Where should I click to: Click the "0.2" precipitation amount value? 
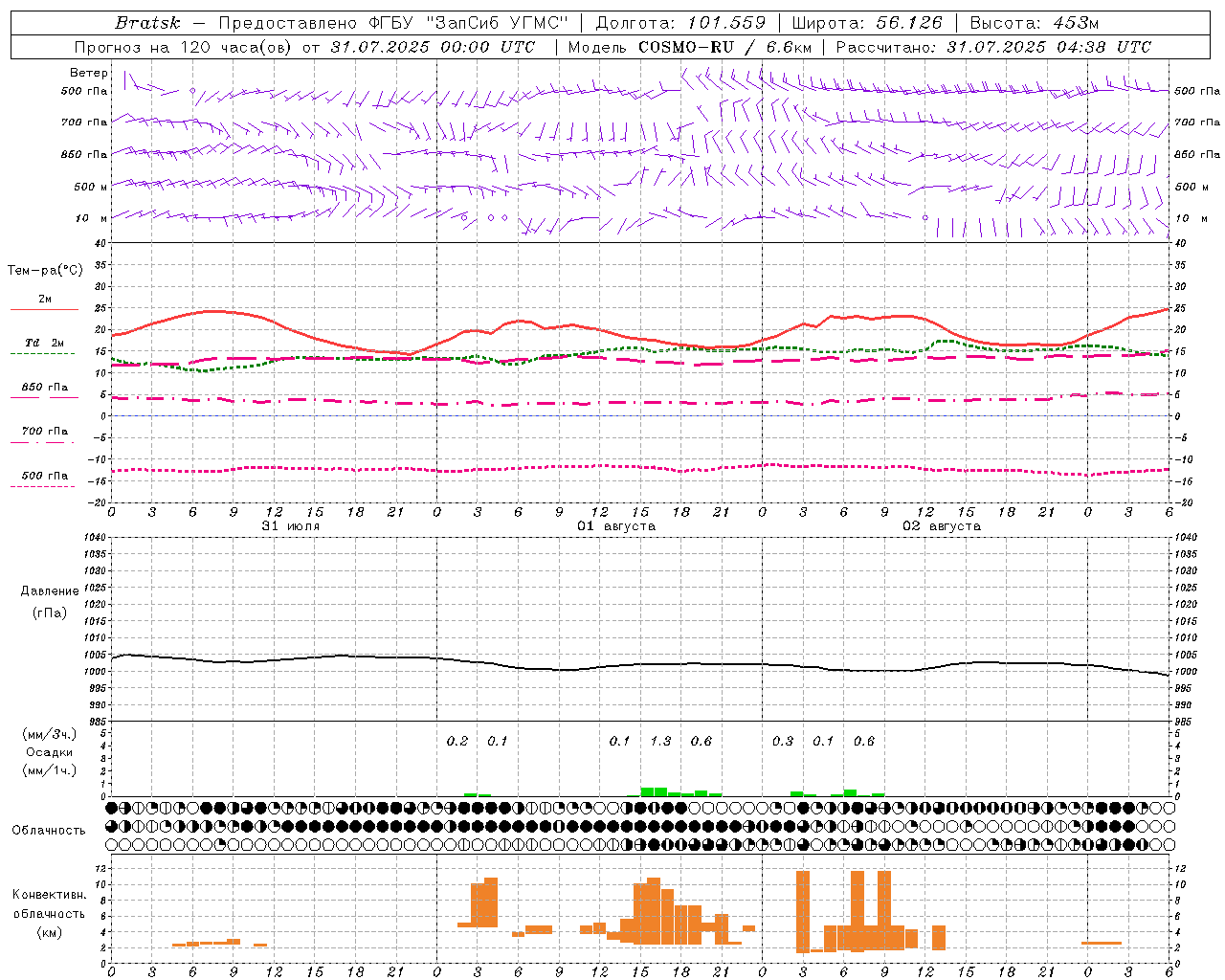tap(457, 741)
